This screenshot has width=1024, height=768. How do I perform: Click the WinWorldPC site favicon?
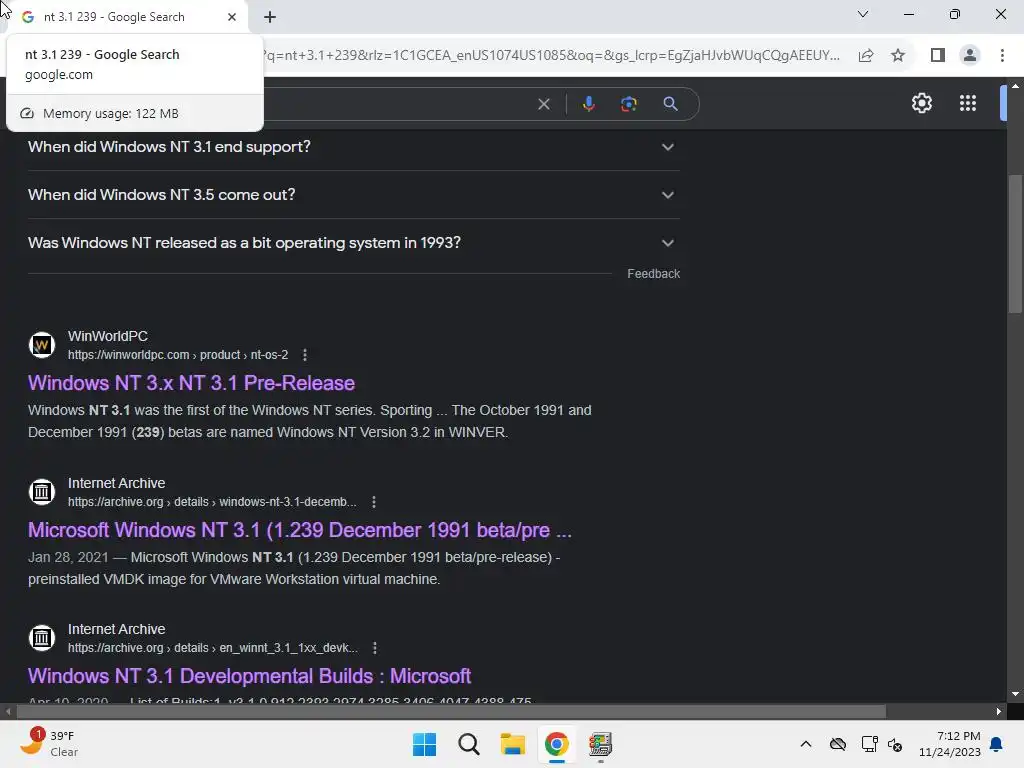42,345
